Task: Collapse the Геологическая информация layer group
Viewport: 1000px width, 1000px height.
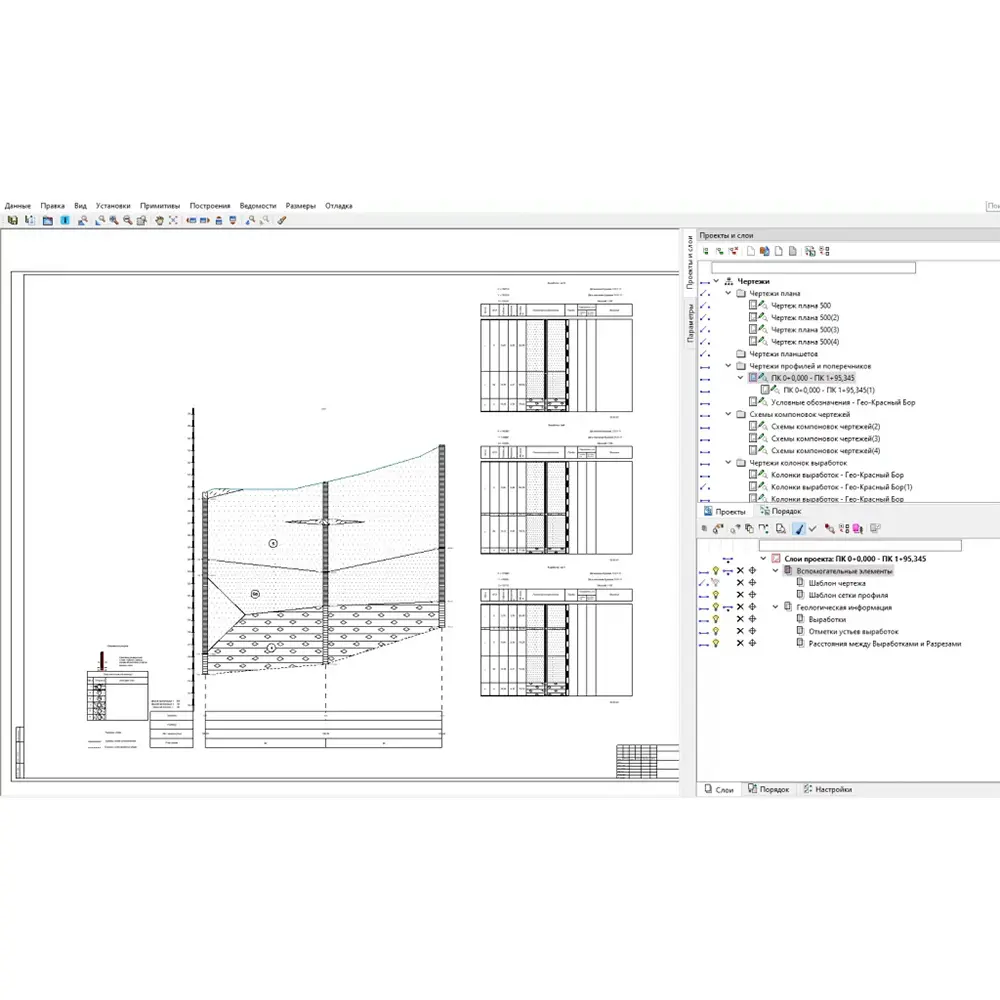Action: pyautogui.click(x=775, y=607)
